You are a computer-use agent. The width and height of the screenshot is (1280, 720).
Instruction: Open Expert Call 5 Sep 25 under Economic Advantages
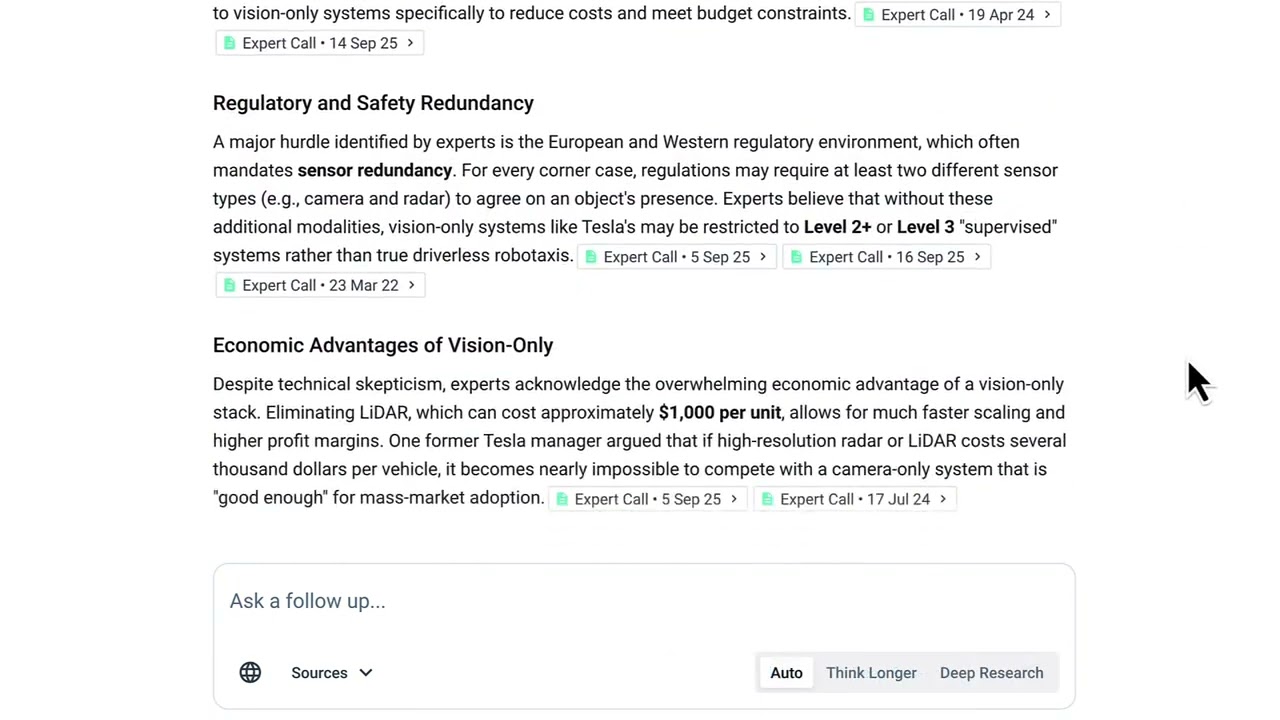pos(647,499)
